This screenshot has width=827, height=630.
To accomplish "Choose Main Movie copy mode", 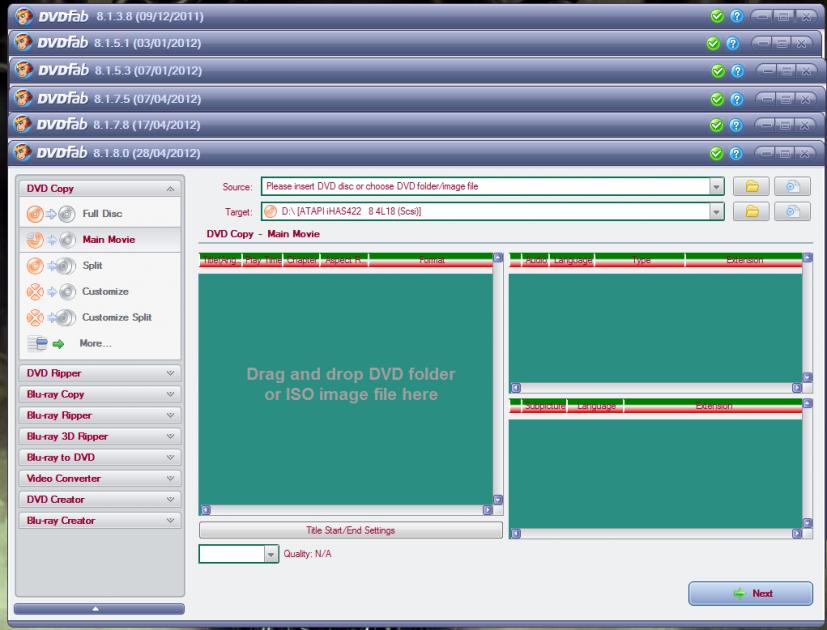I will tap(100, 240).
